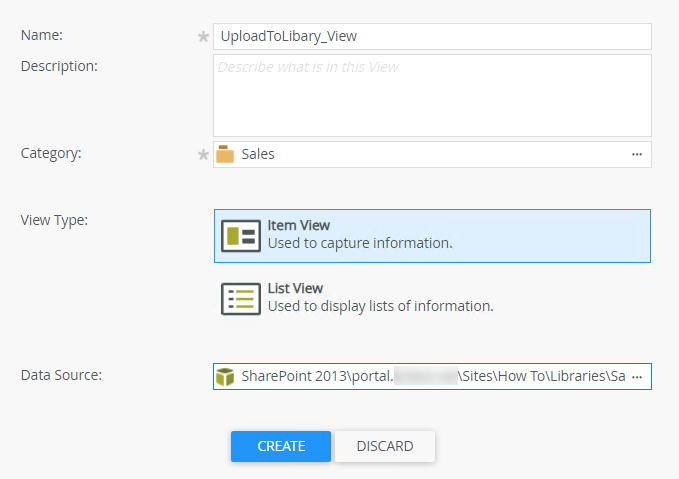Click the required asterisk beside Name
The height and width of the screenshot is (479, 679).
pyautogui.click(x=204, y=37)
